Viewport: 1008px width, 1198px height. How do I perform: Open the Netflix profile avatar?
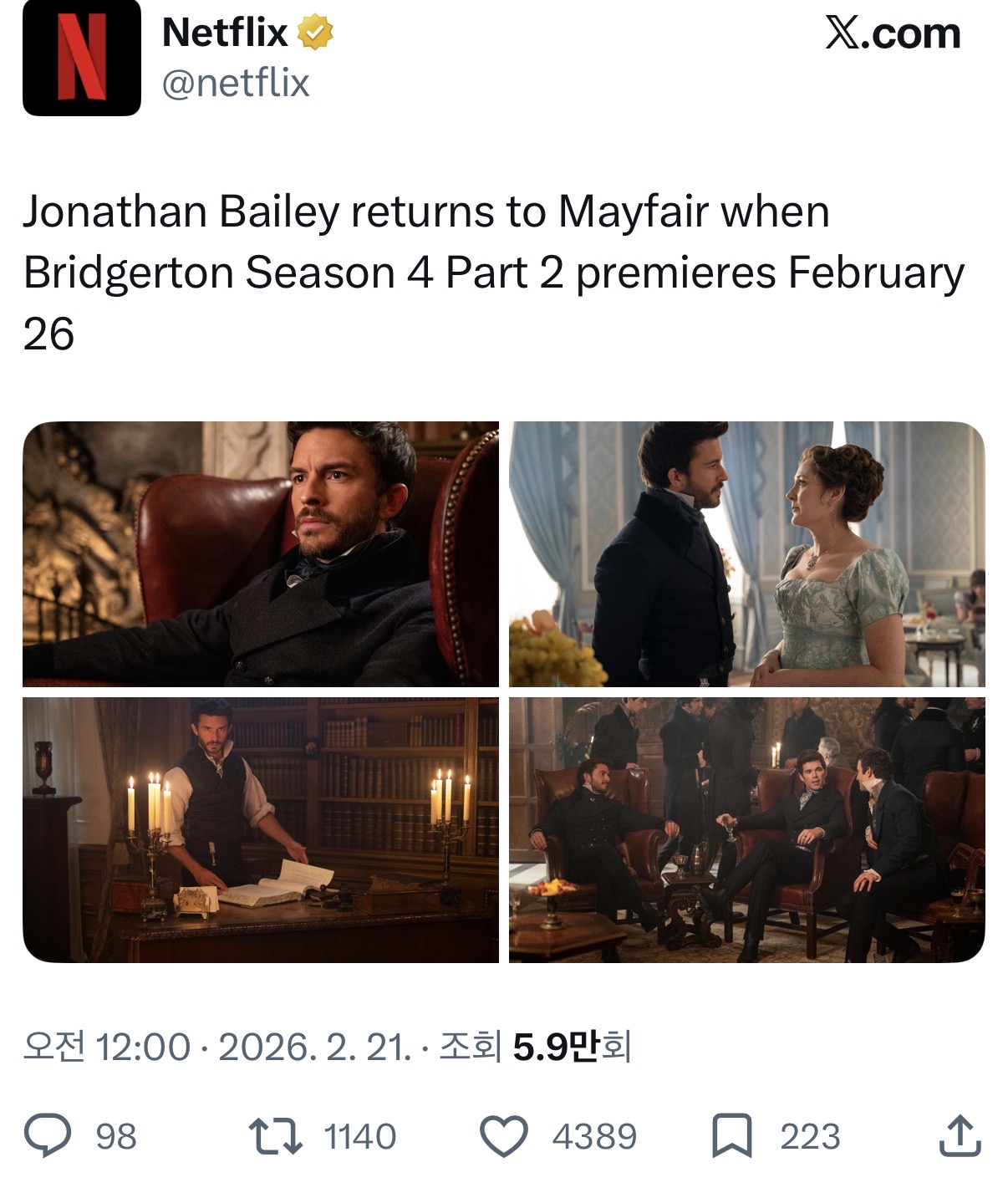point(82,57)
